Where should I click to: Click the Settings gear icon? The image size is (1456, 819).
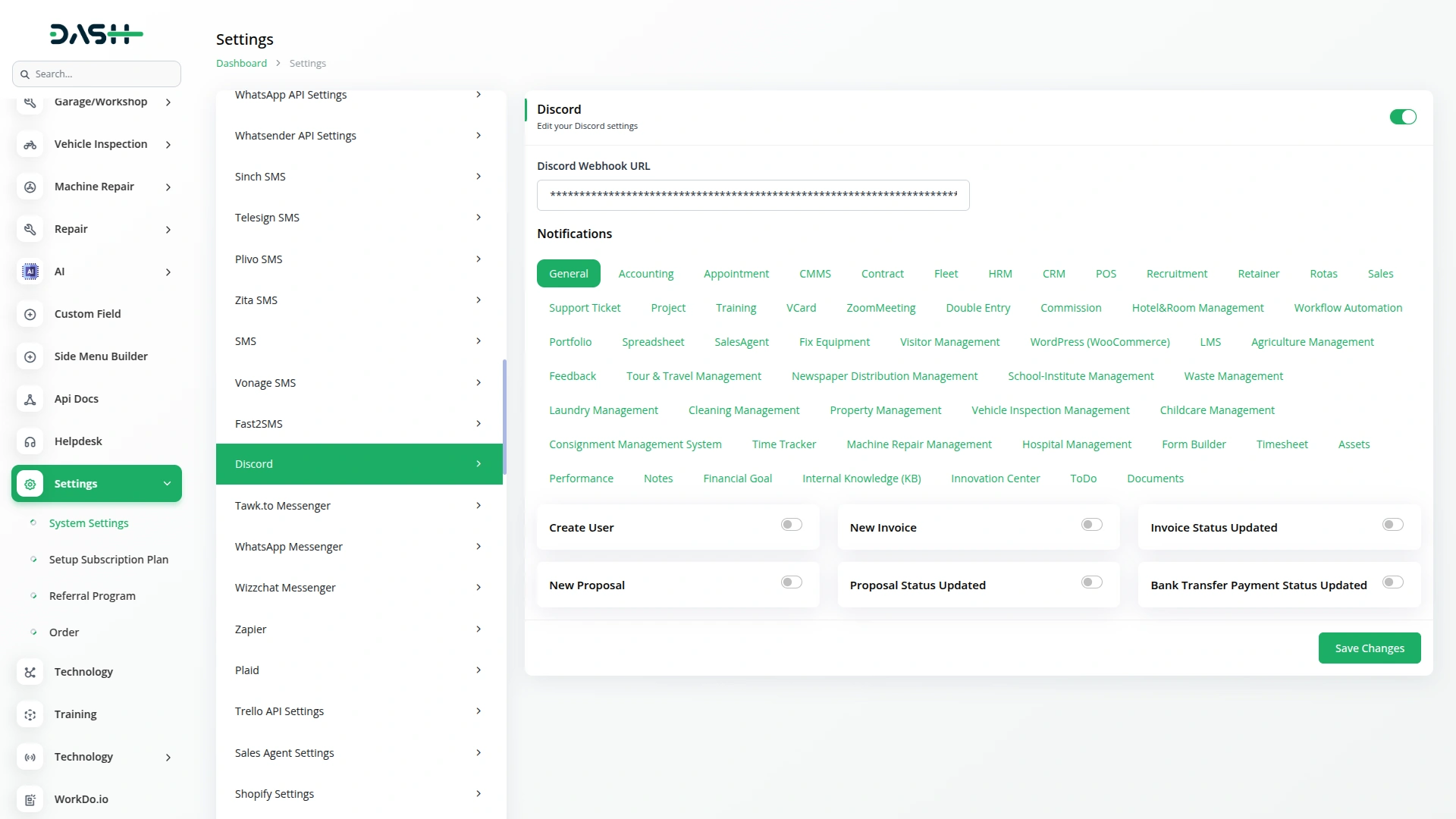point(30,484)
